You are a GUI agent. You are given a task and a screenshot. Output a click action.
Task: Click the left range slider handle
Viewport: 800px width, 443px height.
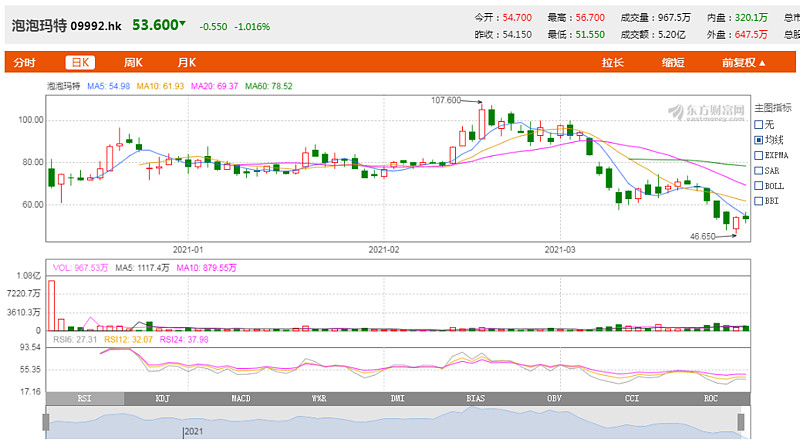tap(46, 422)
